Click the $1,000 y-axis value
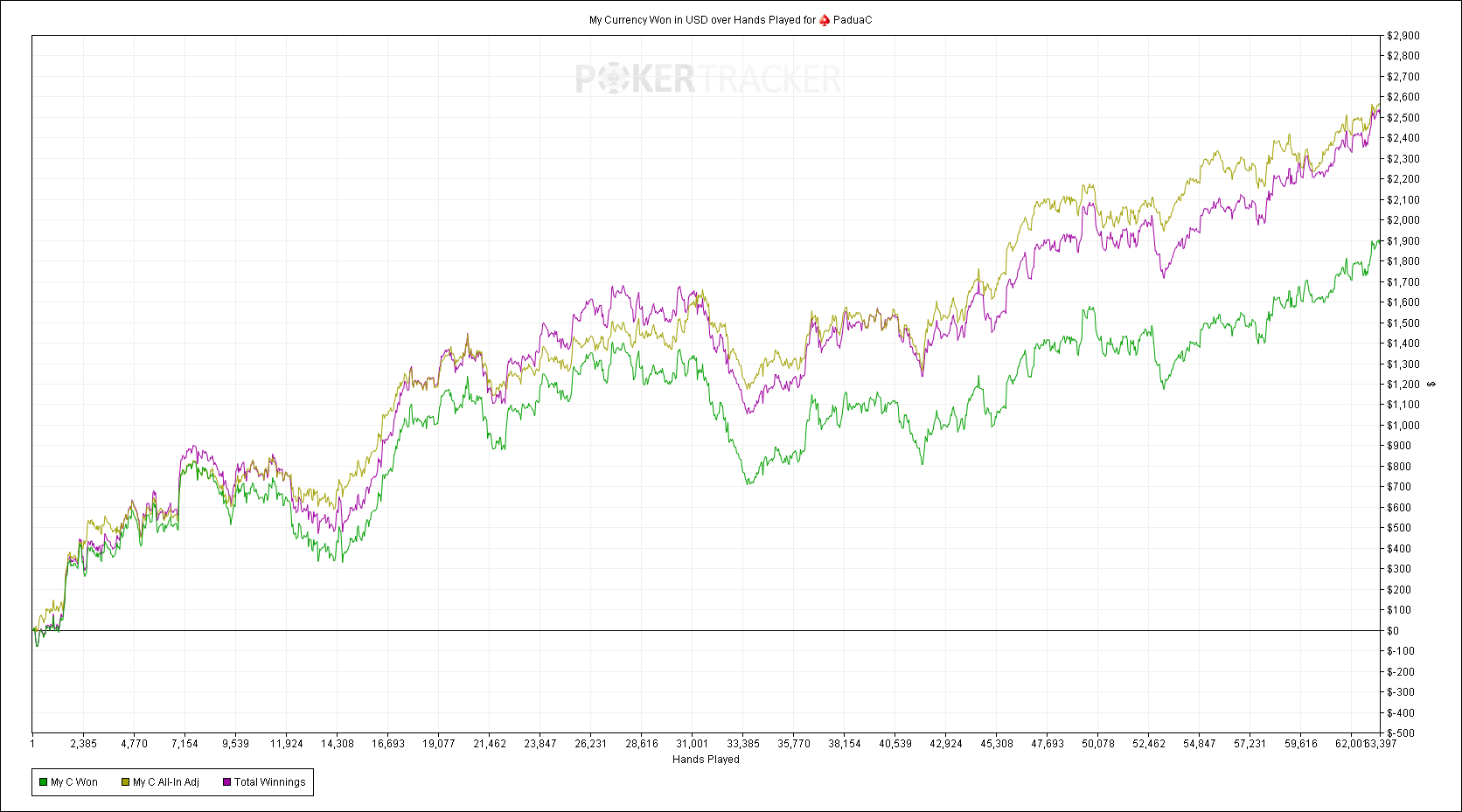This screenshot has height=812, width=1462. (x=1403, y=426)
